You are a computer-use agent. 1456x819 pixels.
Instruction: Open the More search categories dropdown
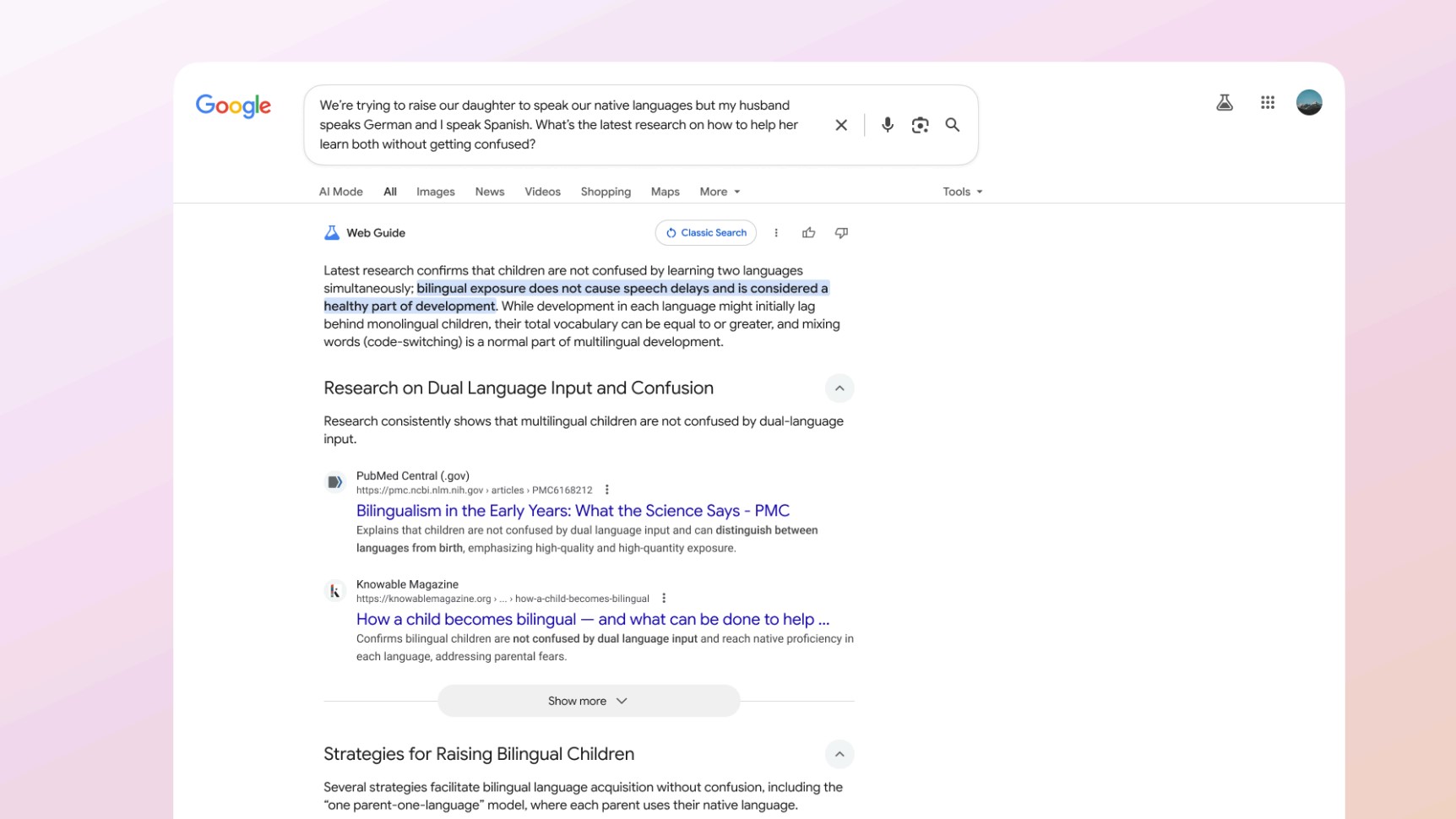[x=719, y=192]
